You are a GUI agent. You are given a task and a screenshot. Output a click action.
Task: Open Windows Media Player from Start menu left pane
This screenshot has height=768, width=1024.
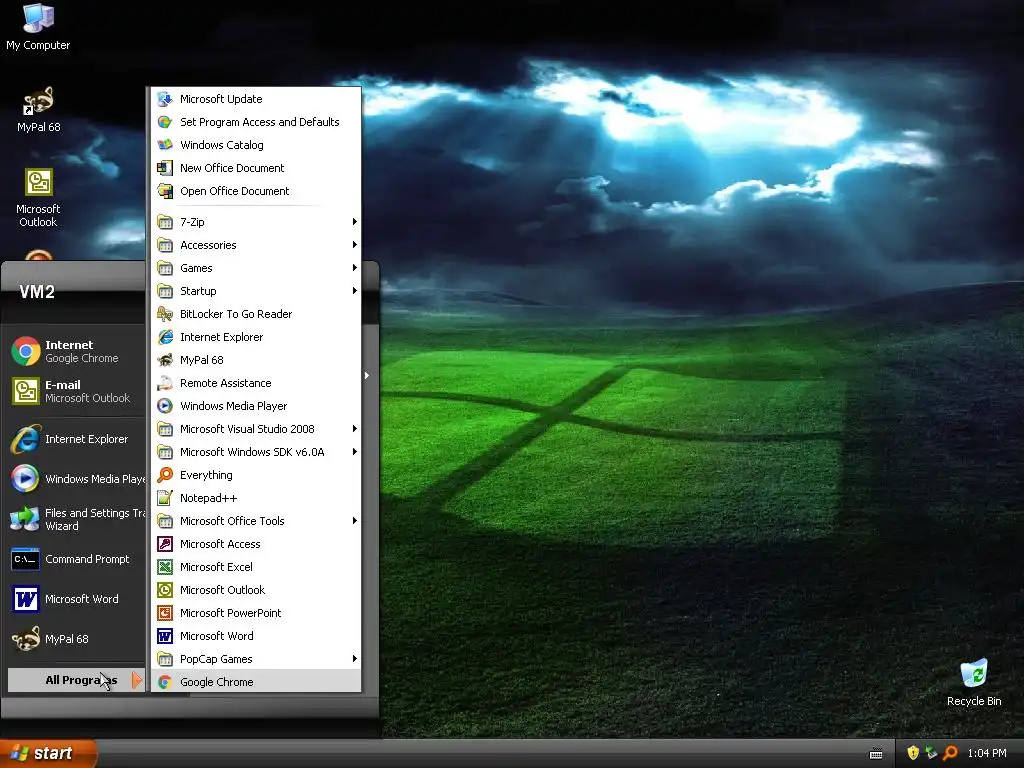[x=76, y=479]
